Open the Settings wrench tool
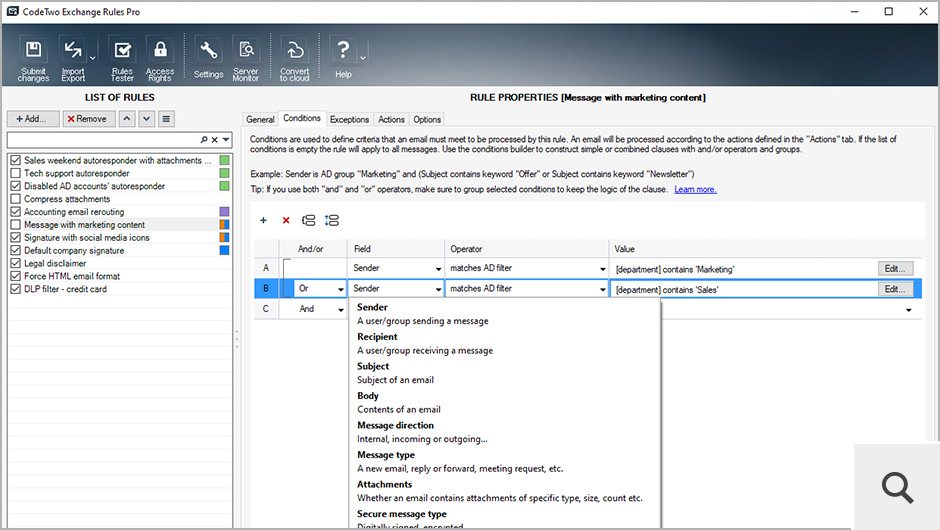940x530 pixels. pyautogui.click(x=208, y=58)
